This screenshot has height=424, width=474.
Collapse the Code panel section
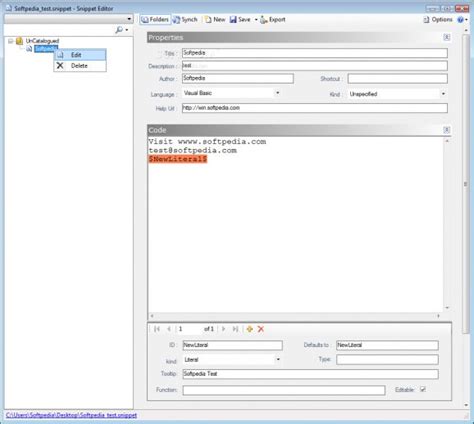[447, 130]
